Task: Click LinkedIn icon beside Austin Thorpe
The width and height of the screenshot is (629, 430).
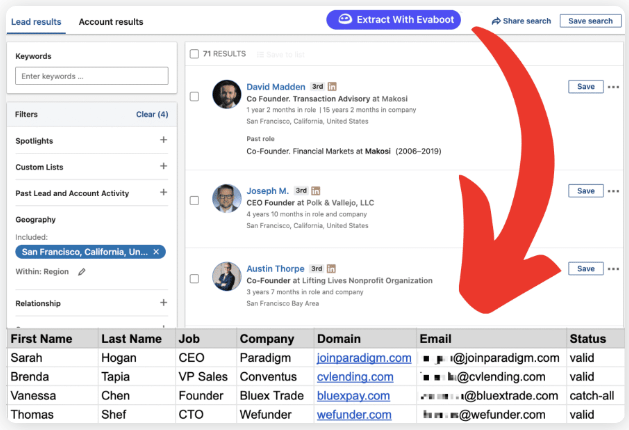Action: coord(331,269)
